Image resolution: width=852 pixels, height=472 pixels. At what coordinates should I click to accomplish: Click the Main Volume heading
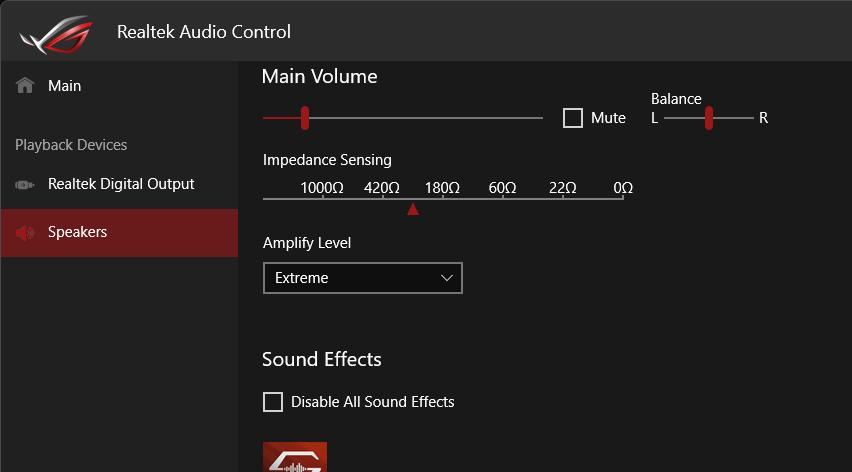tap(320, 77)
